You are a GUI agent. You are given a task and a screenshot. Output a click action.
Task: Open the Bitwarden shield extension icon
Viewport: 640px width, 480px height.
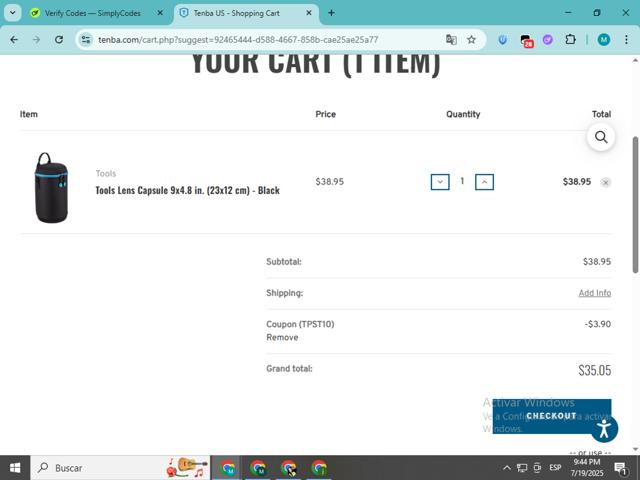tap(503, 40)
